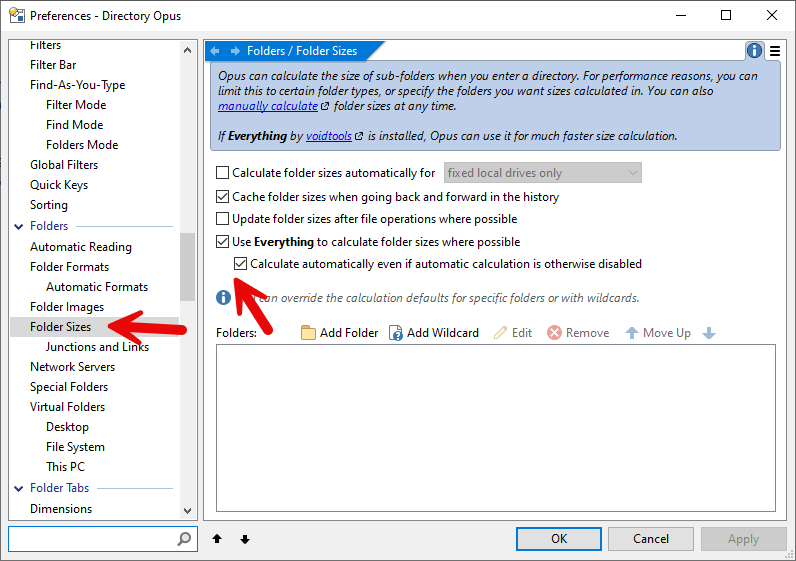Screen dimensions: 796x561
Task: Click the tree scrollbar thumb
Action: [x=187, y=267]
